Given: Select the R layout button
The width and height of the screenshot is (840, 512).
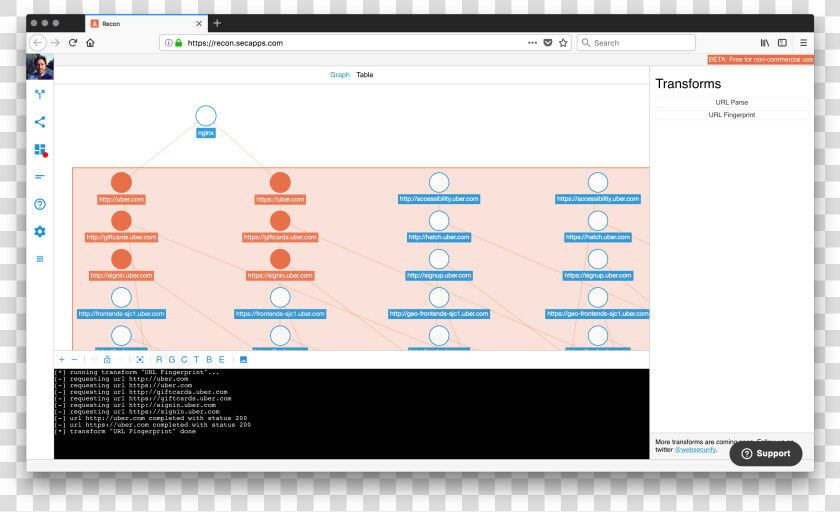Looking at the screenshot, I should coord(159,360).
